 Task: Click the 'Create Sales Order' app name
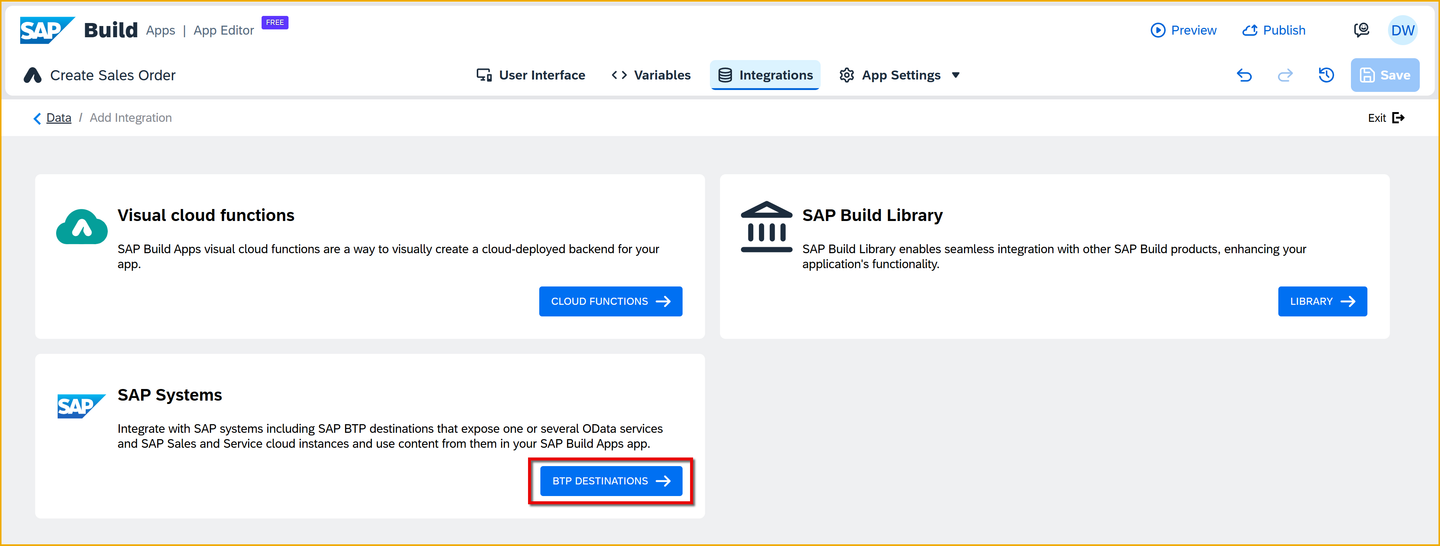(x=113, y=75)
